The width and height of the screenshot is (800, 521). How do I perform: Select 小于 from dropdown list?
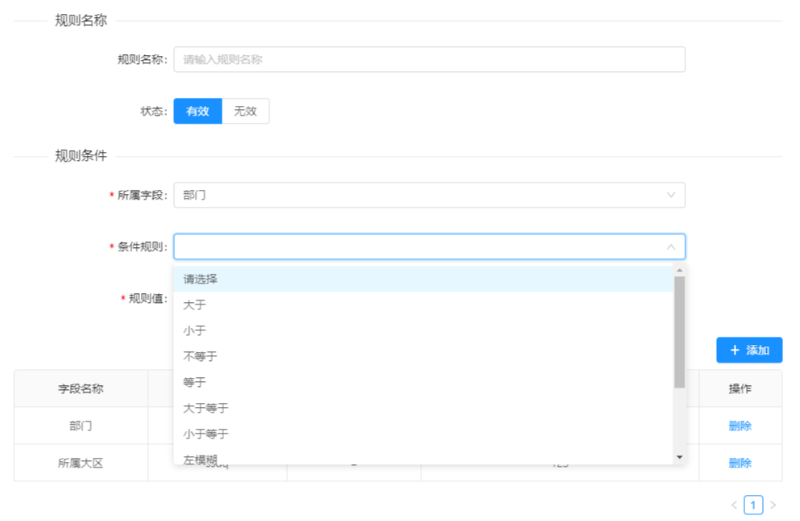(x=423, y=331)
